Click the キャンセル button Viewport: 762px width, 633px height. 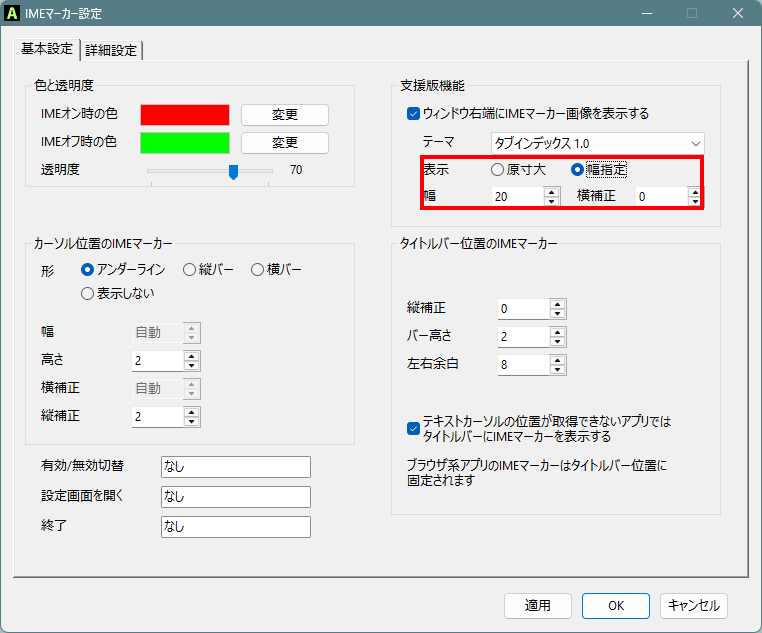(693, 606)
